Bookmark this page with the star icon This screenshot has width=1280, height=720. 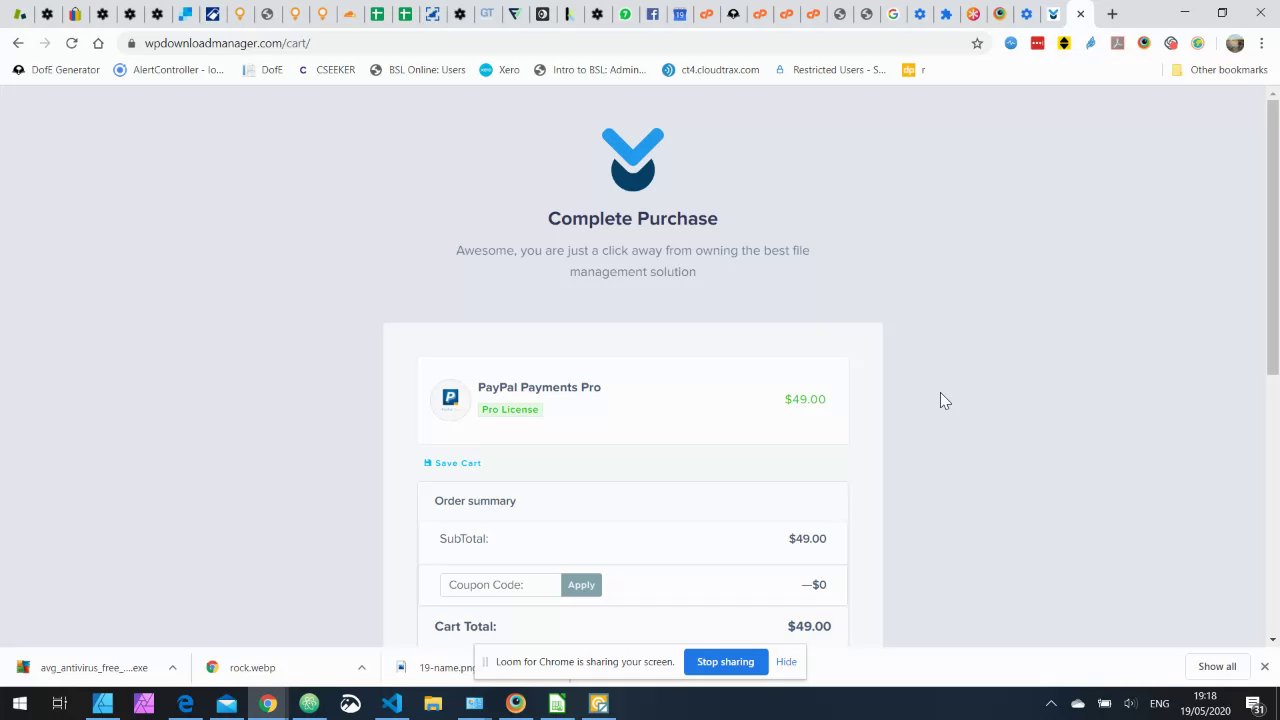click(977, 43)
